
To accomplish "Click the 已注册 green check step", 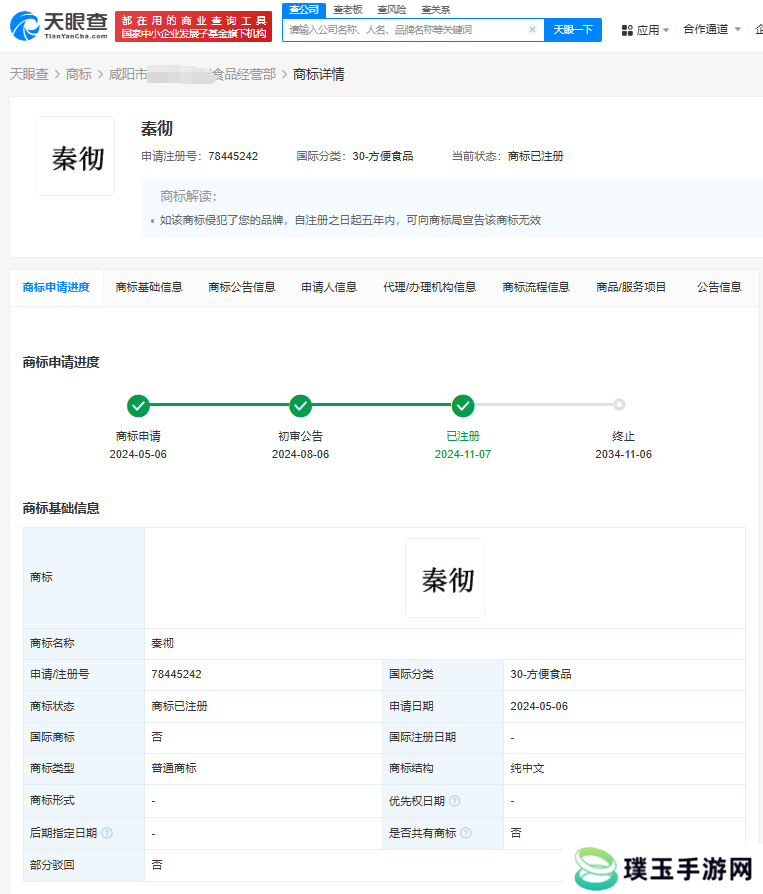I will [463, 405].
